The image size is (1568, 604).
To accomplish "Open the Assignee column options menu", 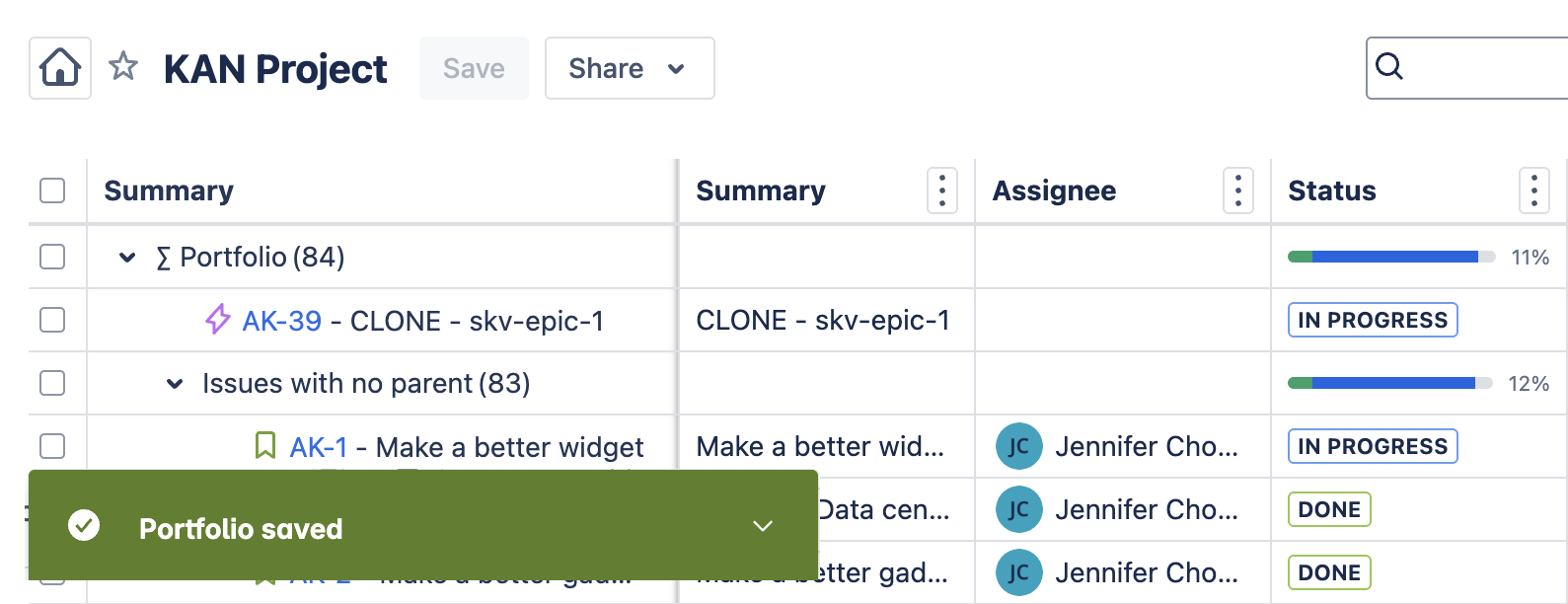I will click(1237, 190).
